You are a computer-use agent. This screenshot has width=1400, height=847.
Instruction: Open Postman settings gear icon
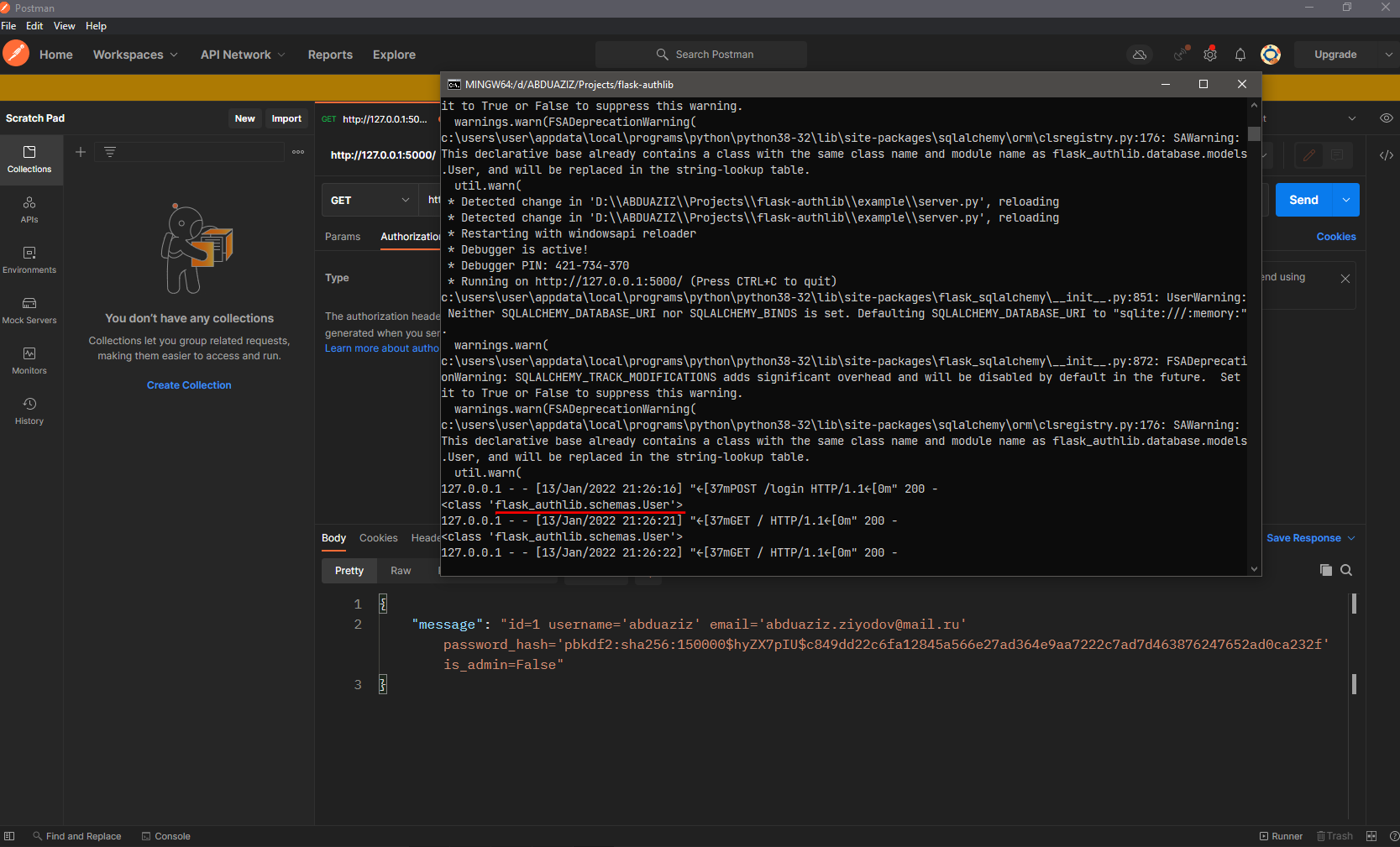(x=1210, y=55)
